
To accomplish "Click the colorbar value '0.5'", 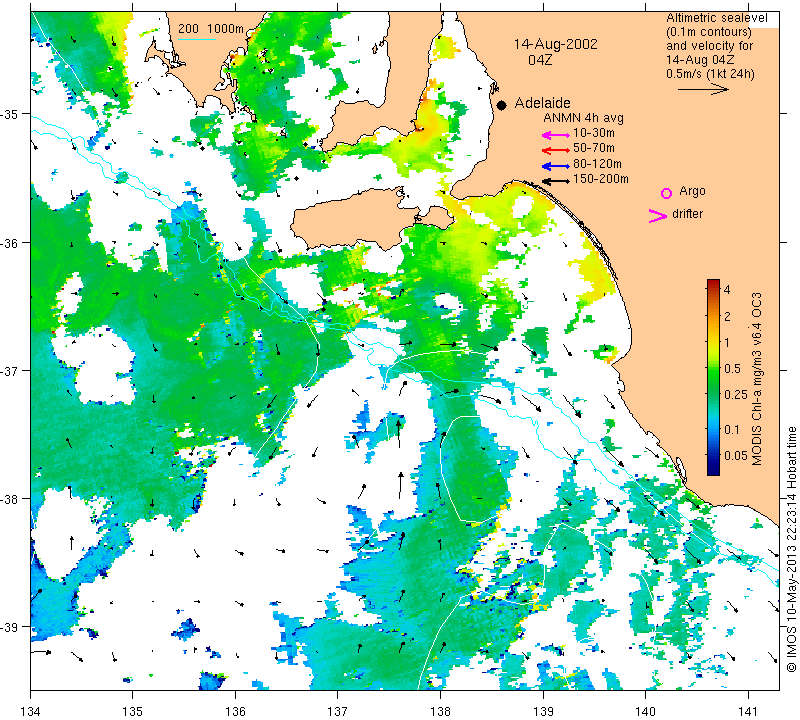I will click(732, 368).
